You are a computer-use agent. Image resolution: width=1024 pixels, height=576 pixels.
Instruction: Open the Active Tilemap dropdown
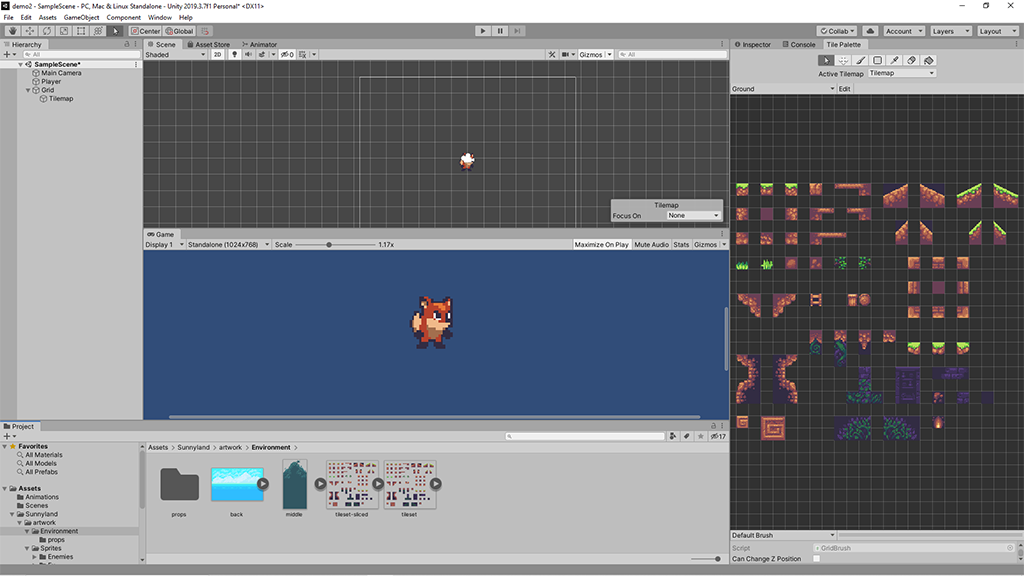[x=901, y=73]
